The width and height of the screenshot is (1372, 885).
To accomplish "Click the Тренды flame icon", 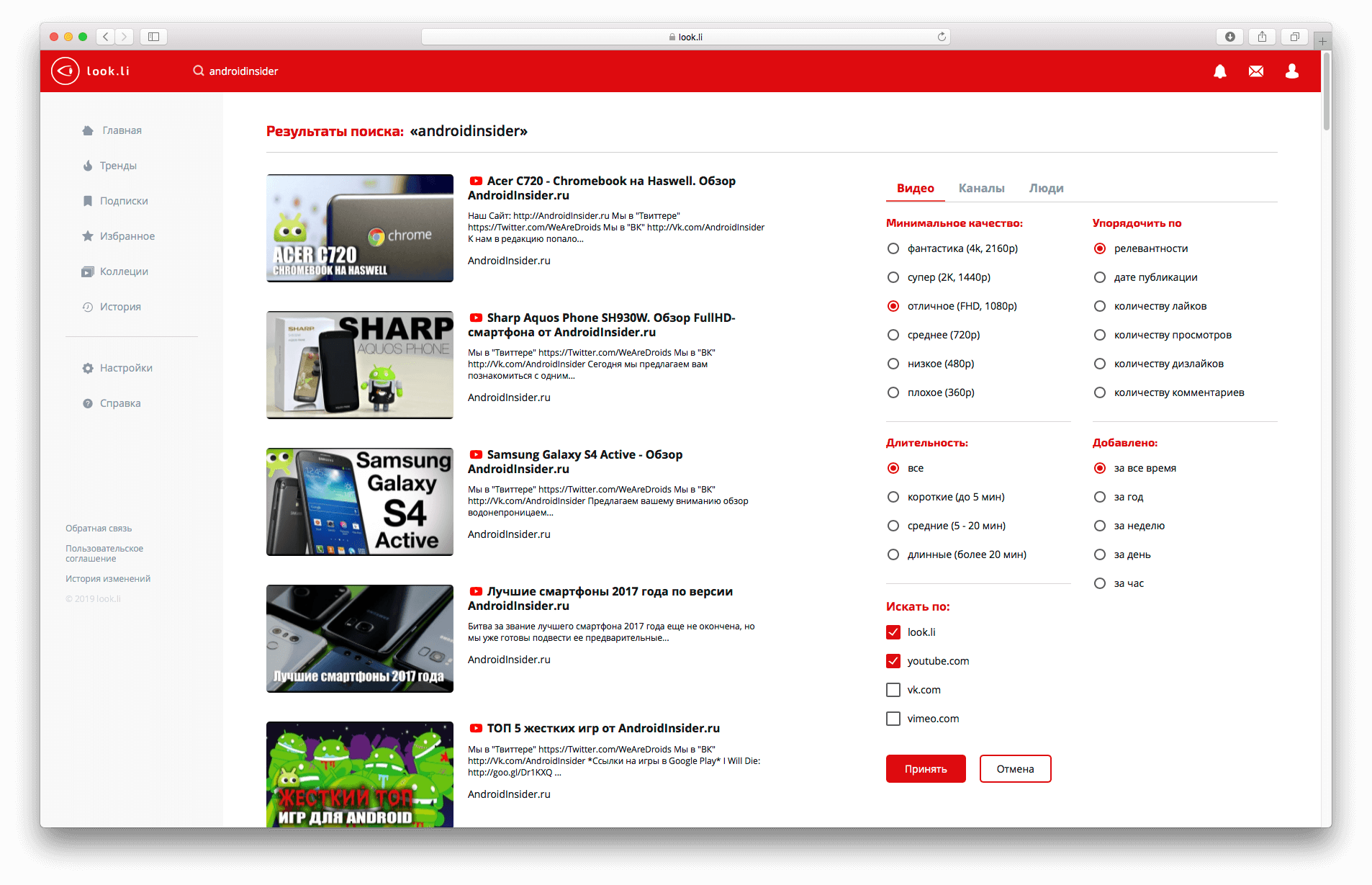I will [x=88, y=166].
